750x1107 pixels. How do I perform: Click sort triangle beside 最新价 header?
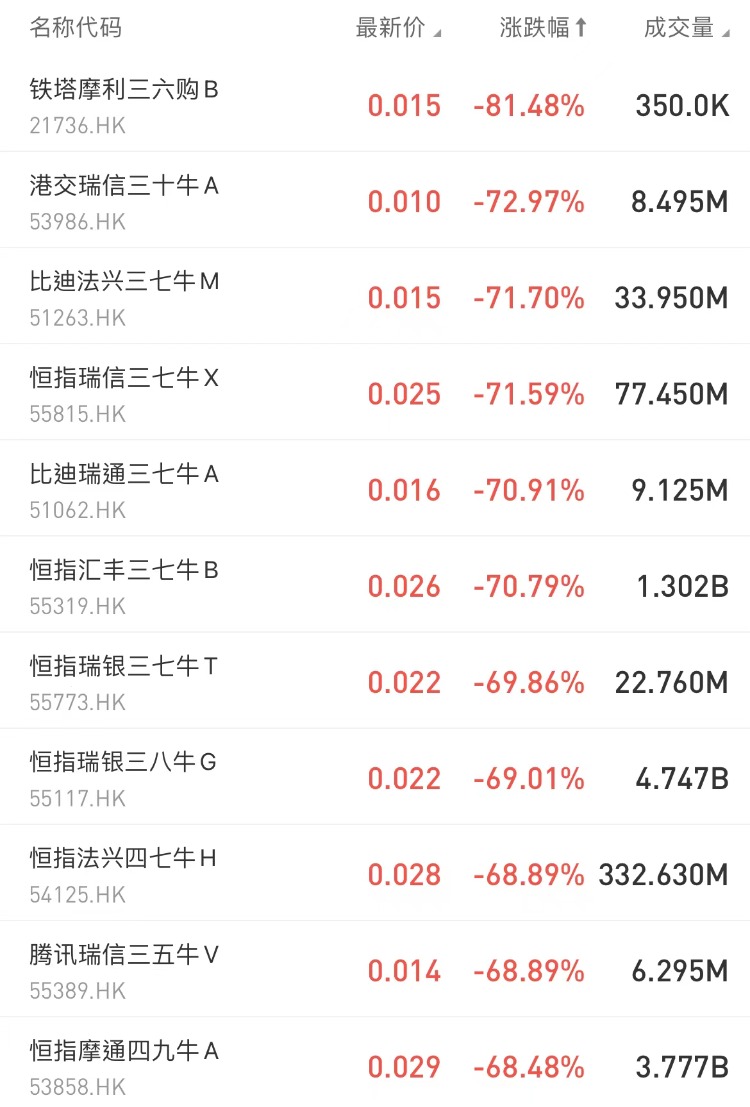click(x=437, y=33)
